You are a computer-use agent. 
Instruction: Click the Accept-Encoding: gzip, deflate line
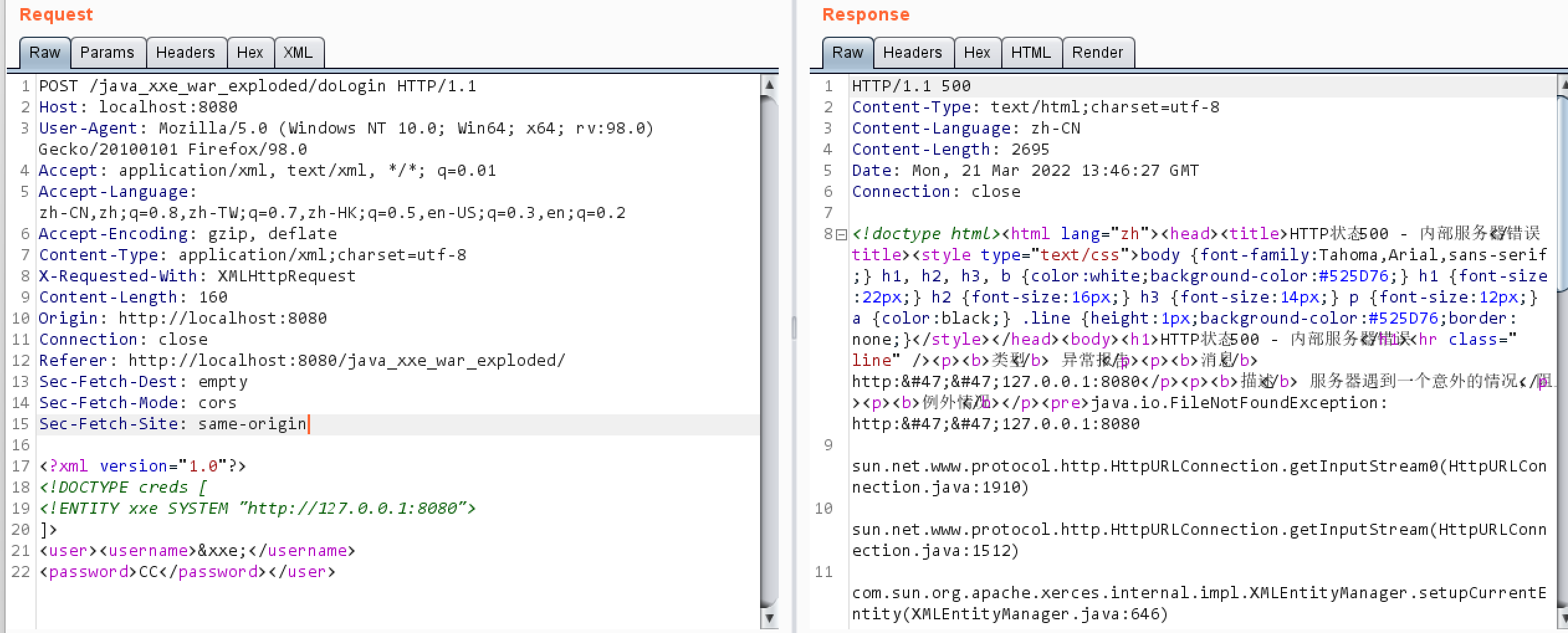click(188, 234)
